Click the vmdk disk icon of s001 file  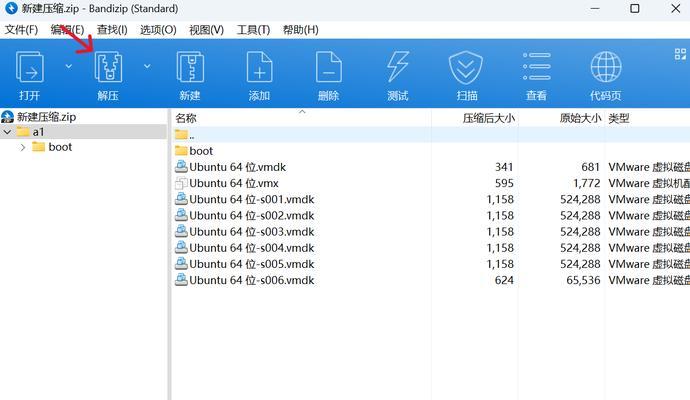point(181,199)
